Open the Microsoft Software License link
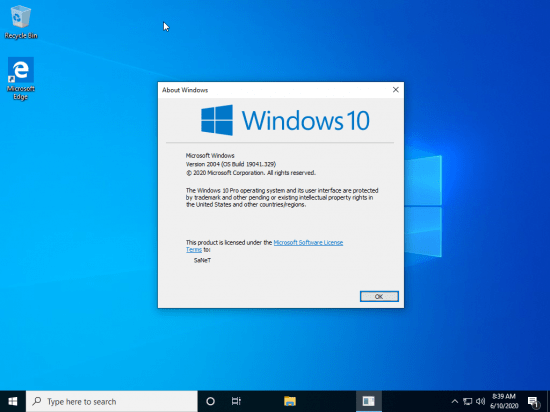 (308, 242)
